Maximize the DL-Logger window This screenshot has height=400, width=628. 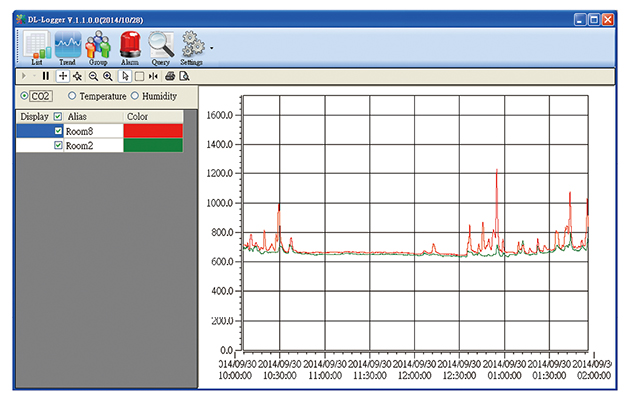pyautogui.click(x=594, y=20)
